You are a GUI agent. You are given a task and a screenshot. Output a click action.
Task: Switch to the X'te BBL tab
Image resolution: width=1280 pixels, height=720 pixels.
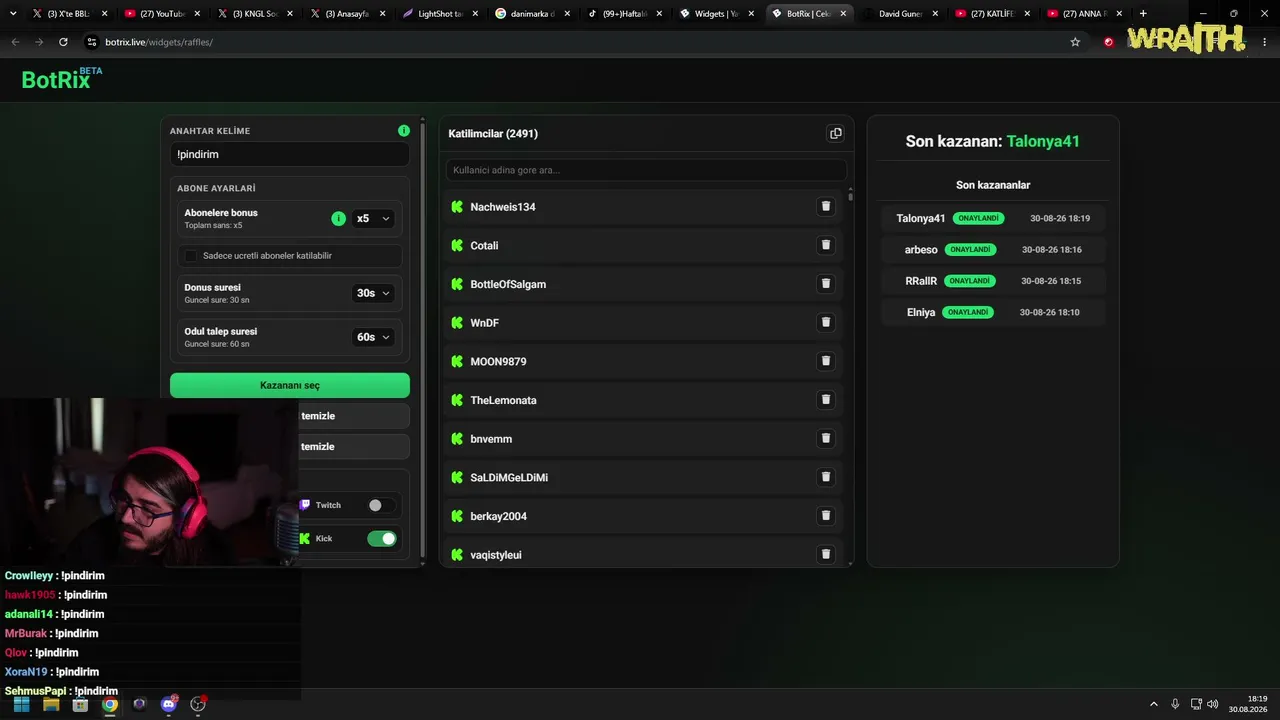pos(69,14)
